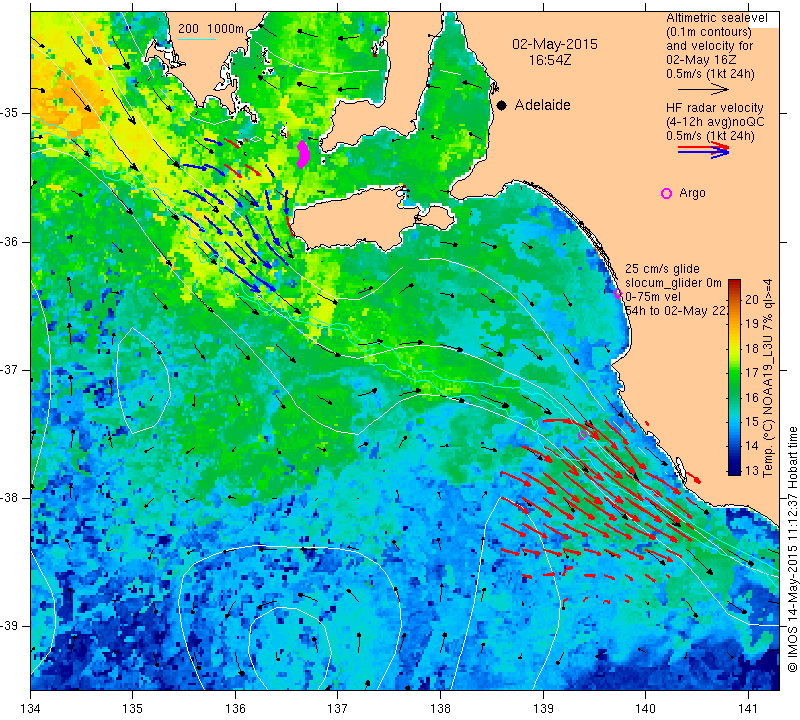
Task: Select the 25 cm/s glide text
Action: pos(662,268)
